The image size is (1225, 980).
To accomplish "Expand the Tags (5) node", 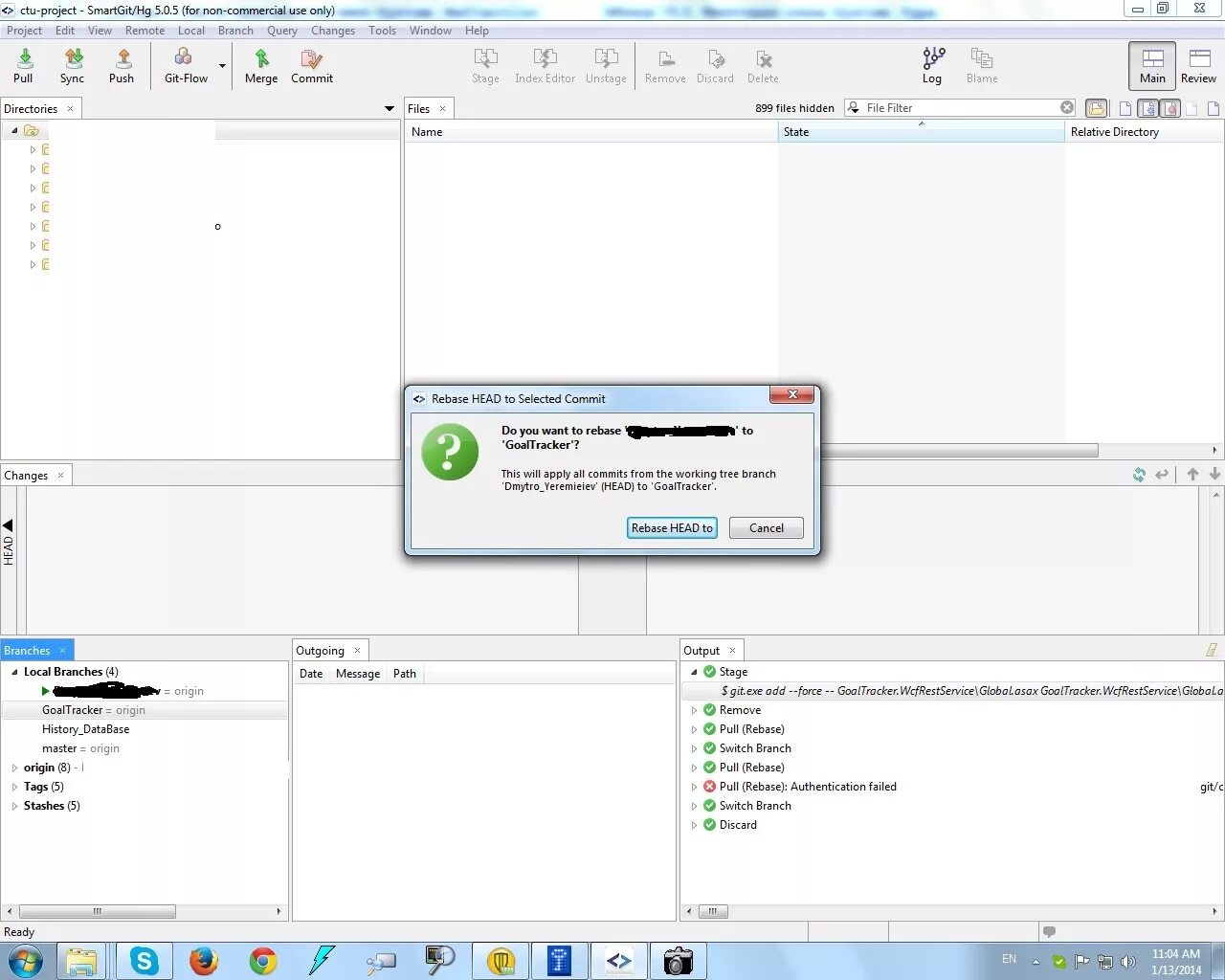I will [14, 787].
